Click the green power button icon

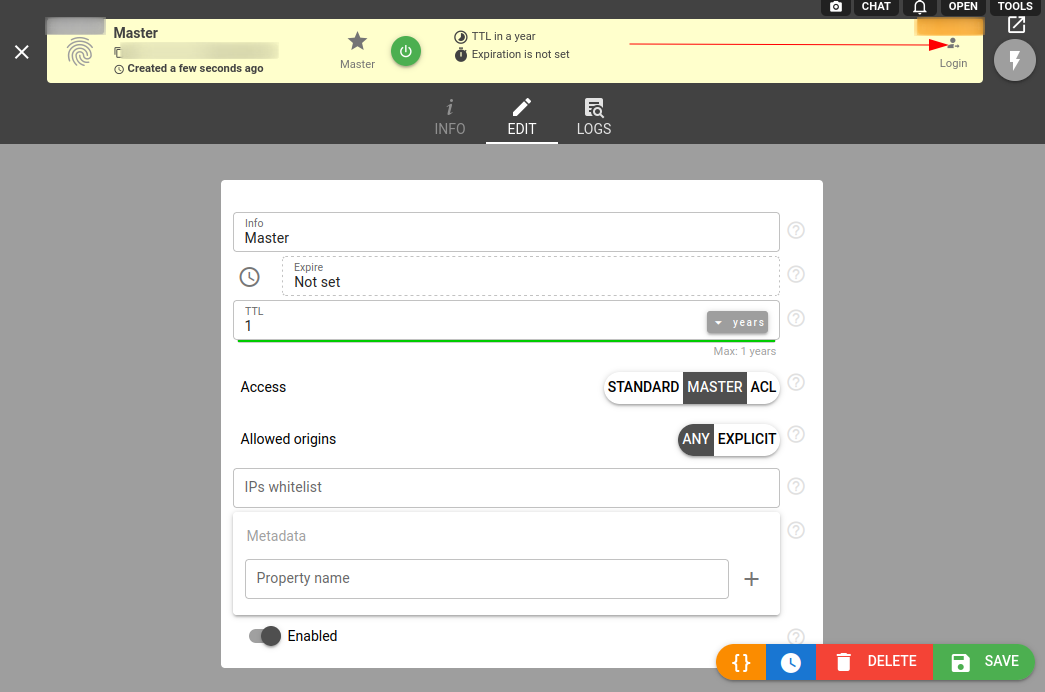pos(405,51)
